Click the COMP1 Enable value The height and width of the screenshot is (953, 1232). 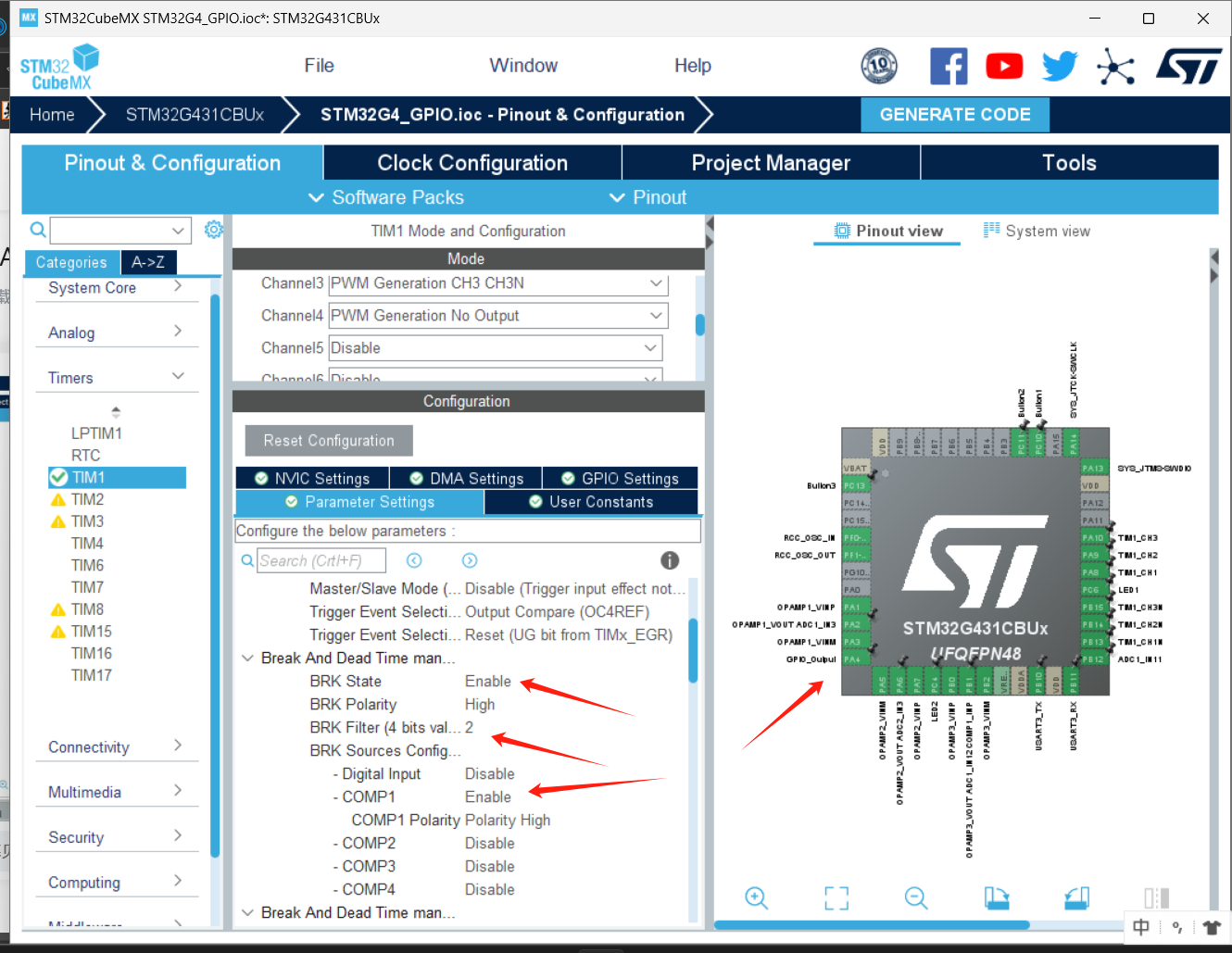[488, 797]
